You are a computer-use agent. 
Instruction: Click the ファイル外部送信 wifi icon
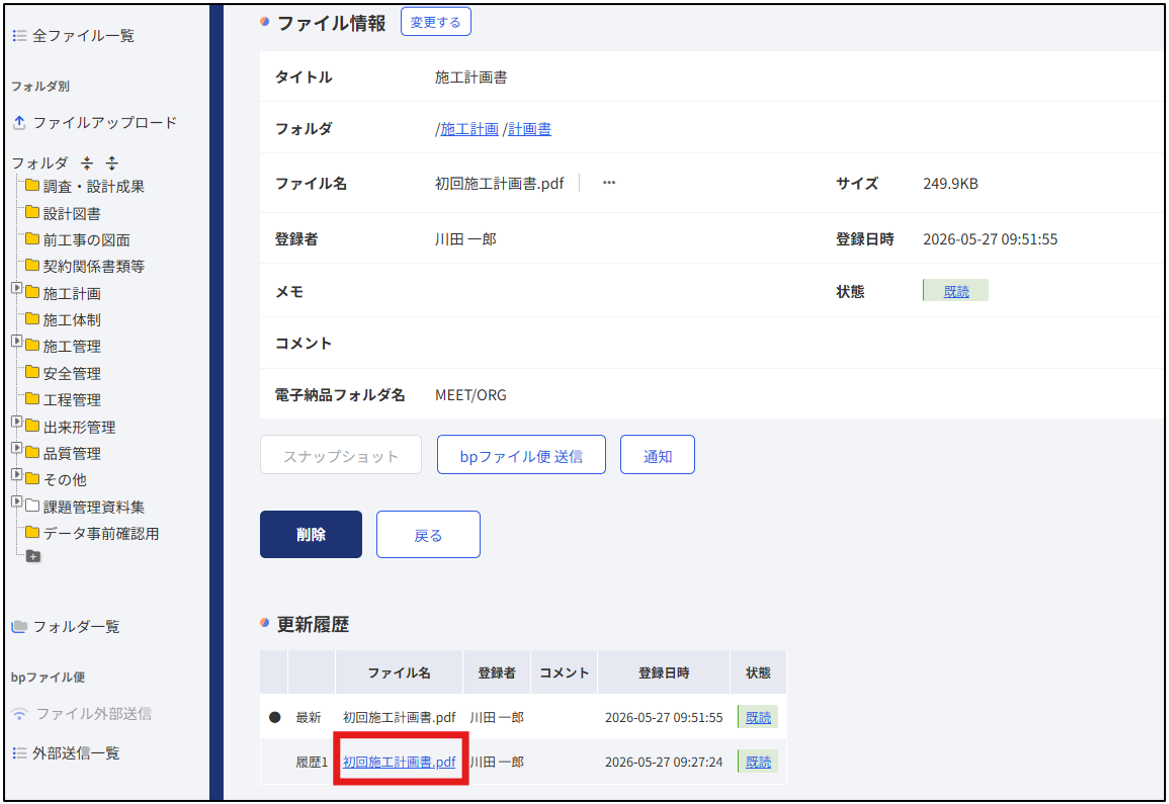20,714
